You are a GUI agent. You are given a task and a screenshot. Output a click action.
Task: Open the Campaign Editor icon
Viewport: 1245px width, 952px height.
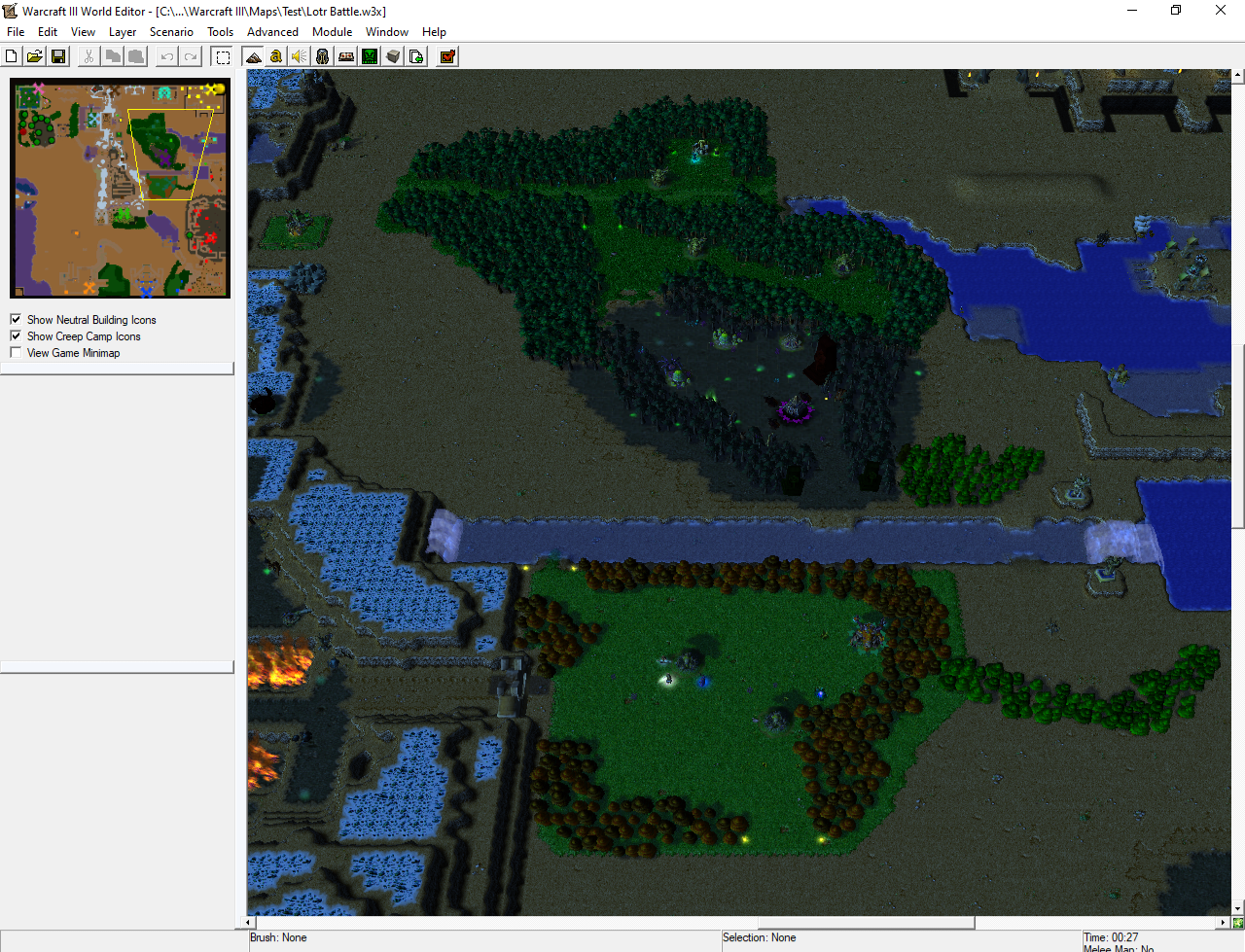coord(346,56)
